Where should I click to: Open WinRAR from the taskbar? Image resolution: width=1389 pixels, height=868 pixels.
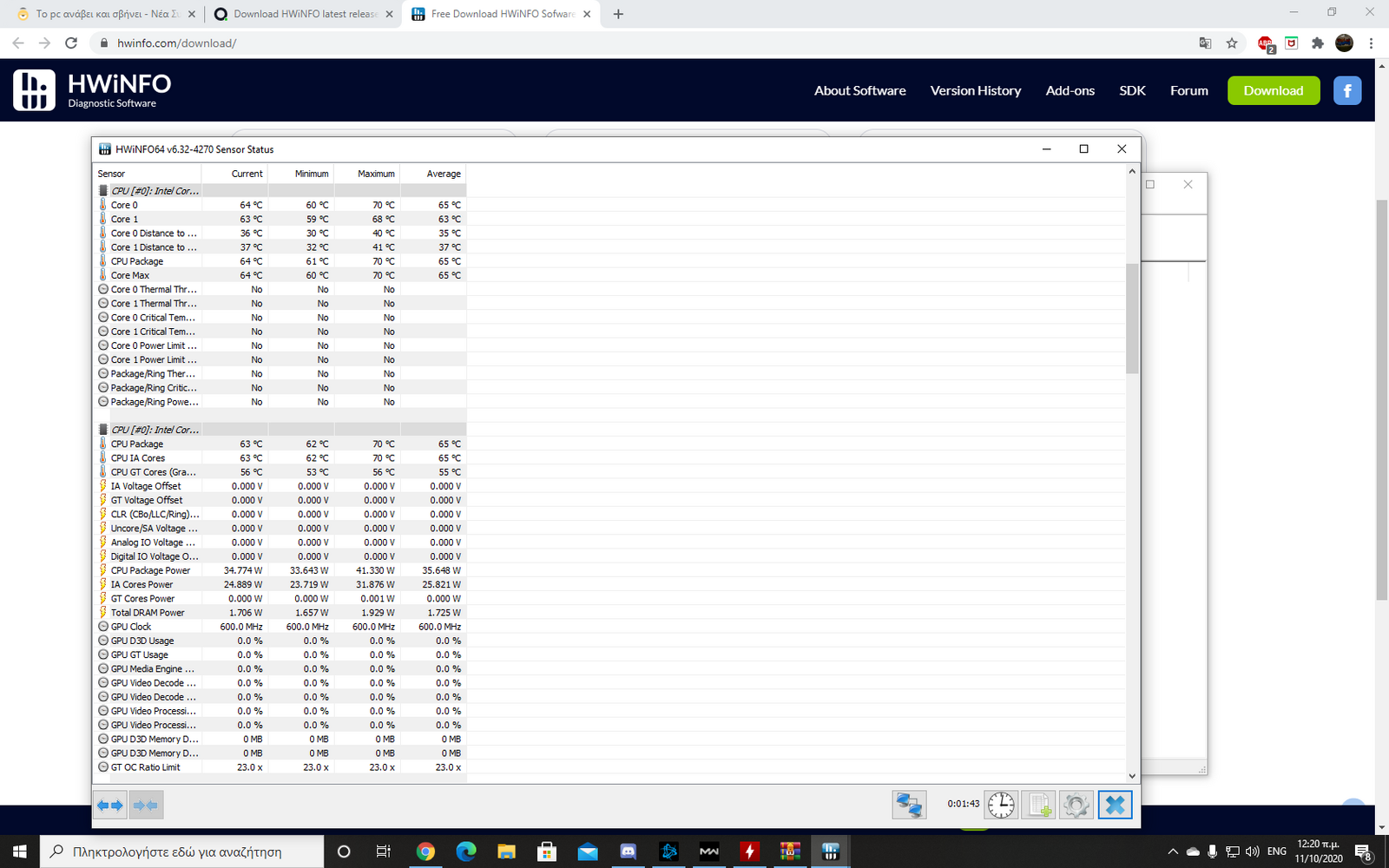(x=789, y=852)
